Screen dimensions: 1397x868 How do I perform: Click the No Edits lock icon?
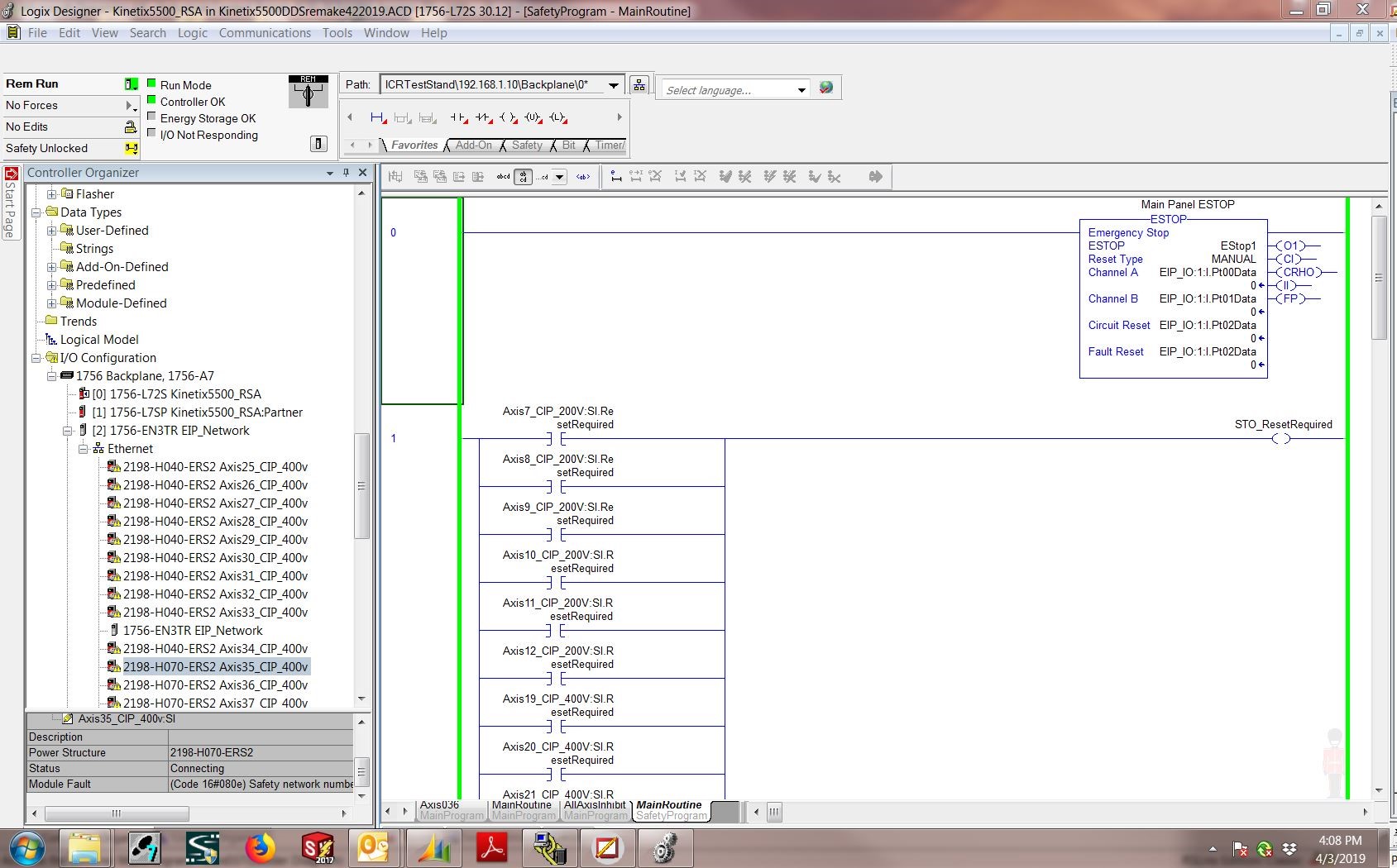[x=131, y=126]
